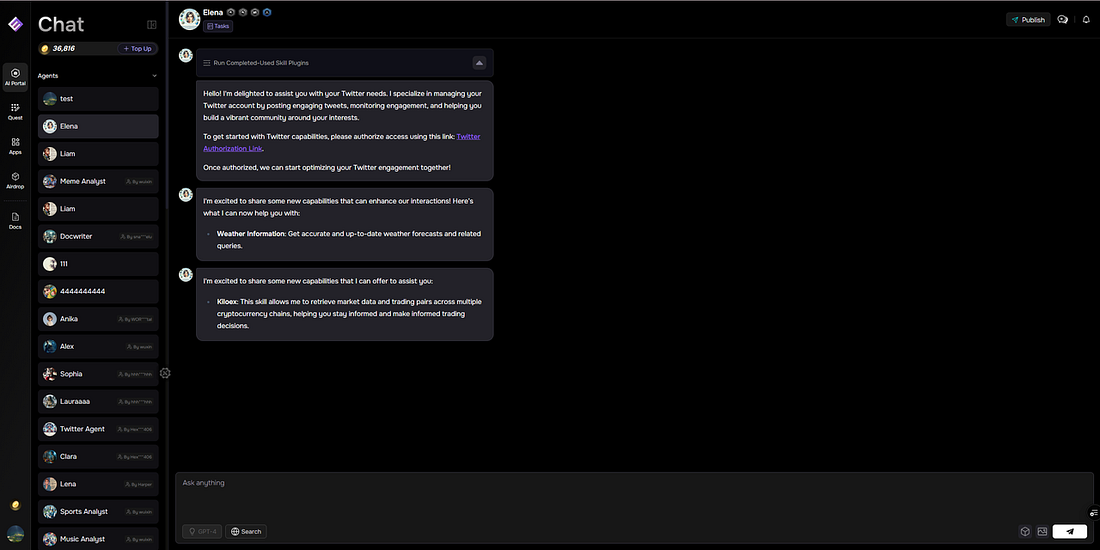This screenshot has width=1100, height=550.
Task: Open the Quest section in sidebar
Action: 15,111
